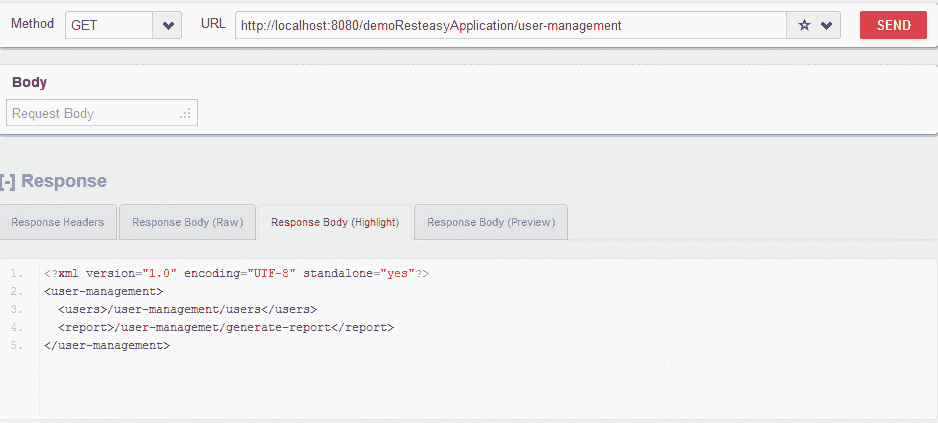Grab the Request Body resize handle

coord(186,115)
